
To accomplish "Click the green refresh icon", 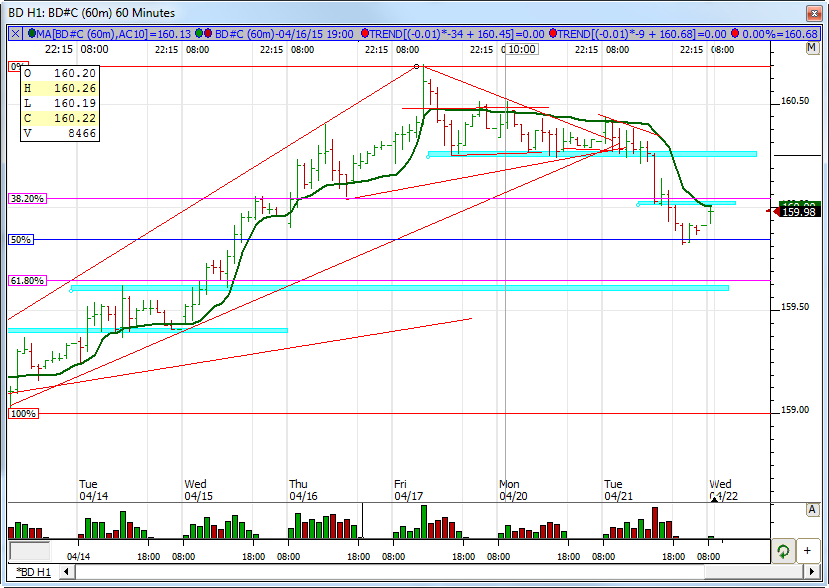I will pos(783,551).
